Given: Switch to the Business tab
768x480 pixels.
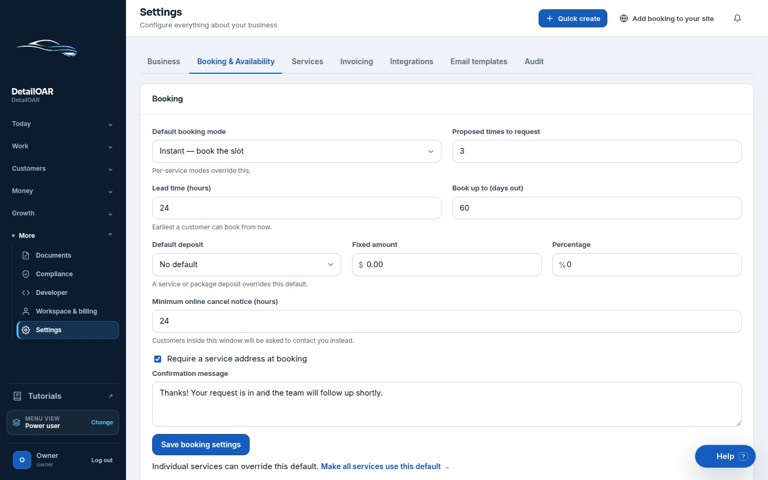Looking at the screenshot, I should point(164,62).
